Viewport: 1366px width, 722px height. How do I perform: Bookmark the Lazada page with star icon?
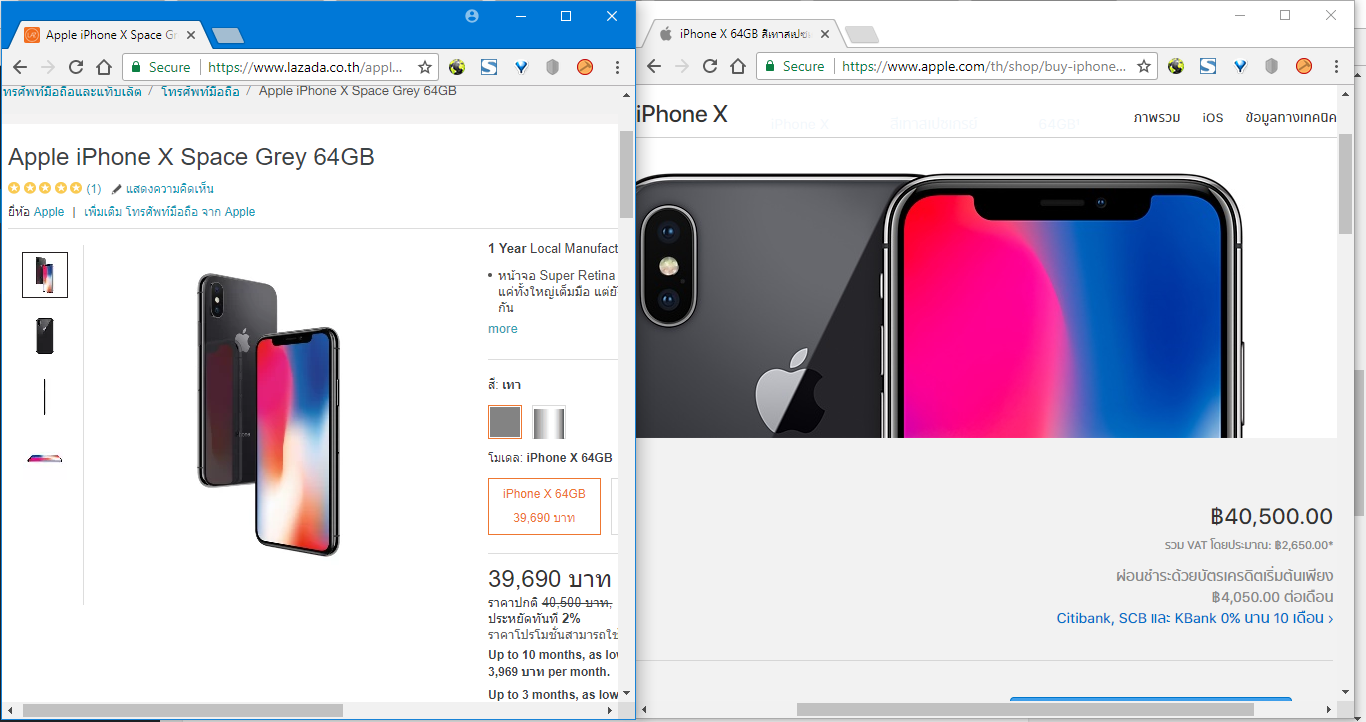pyautogui.click(x=425, y=67)
